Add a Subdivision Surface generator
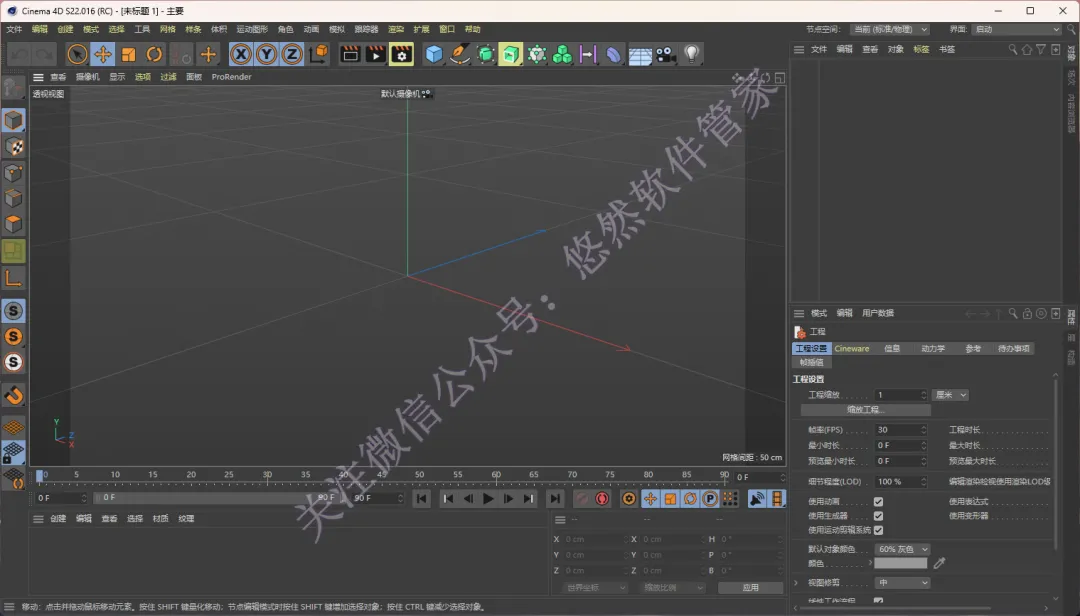 pos(486,54)
